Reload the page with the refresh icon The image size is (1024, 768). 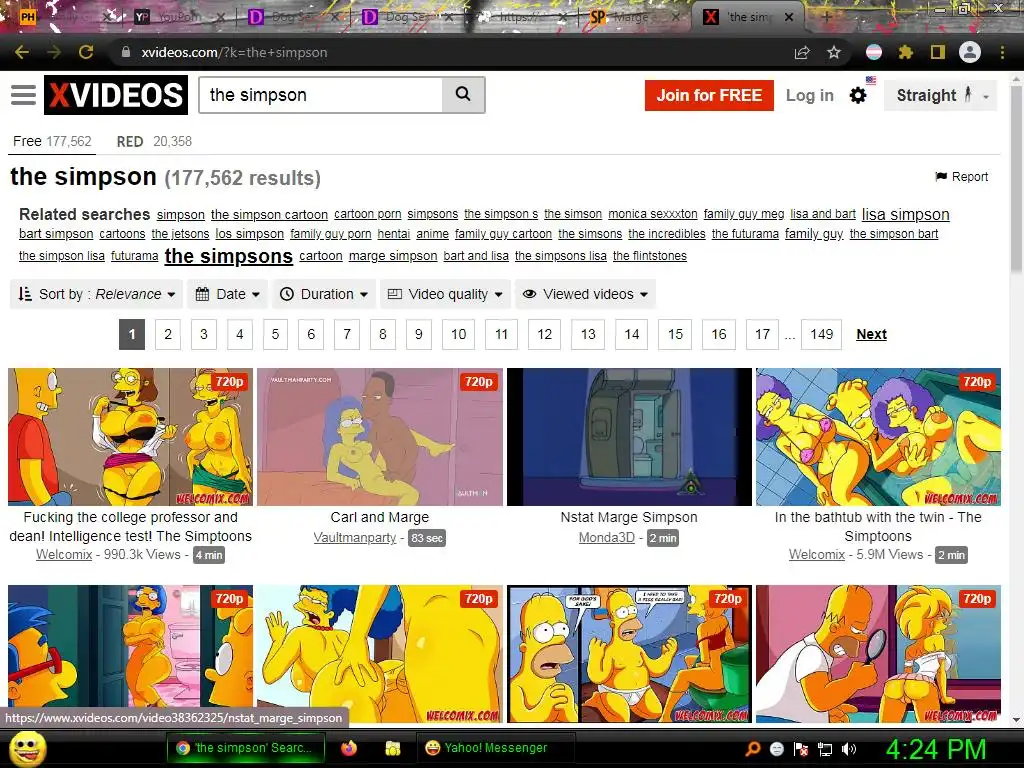[x=86, y=52]
